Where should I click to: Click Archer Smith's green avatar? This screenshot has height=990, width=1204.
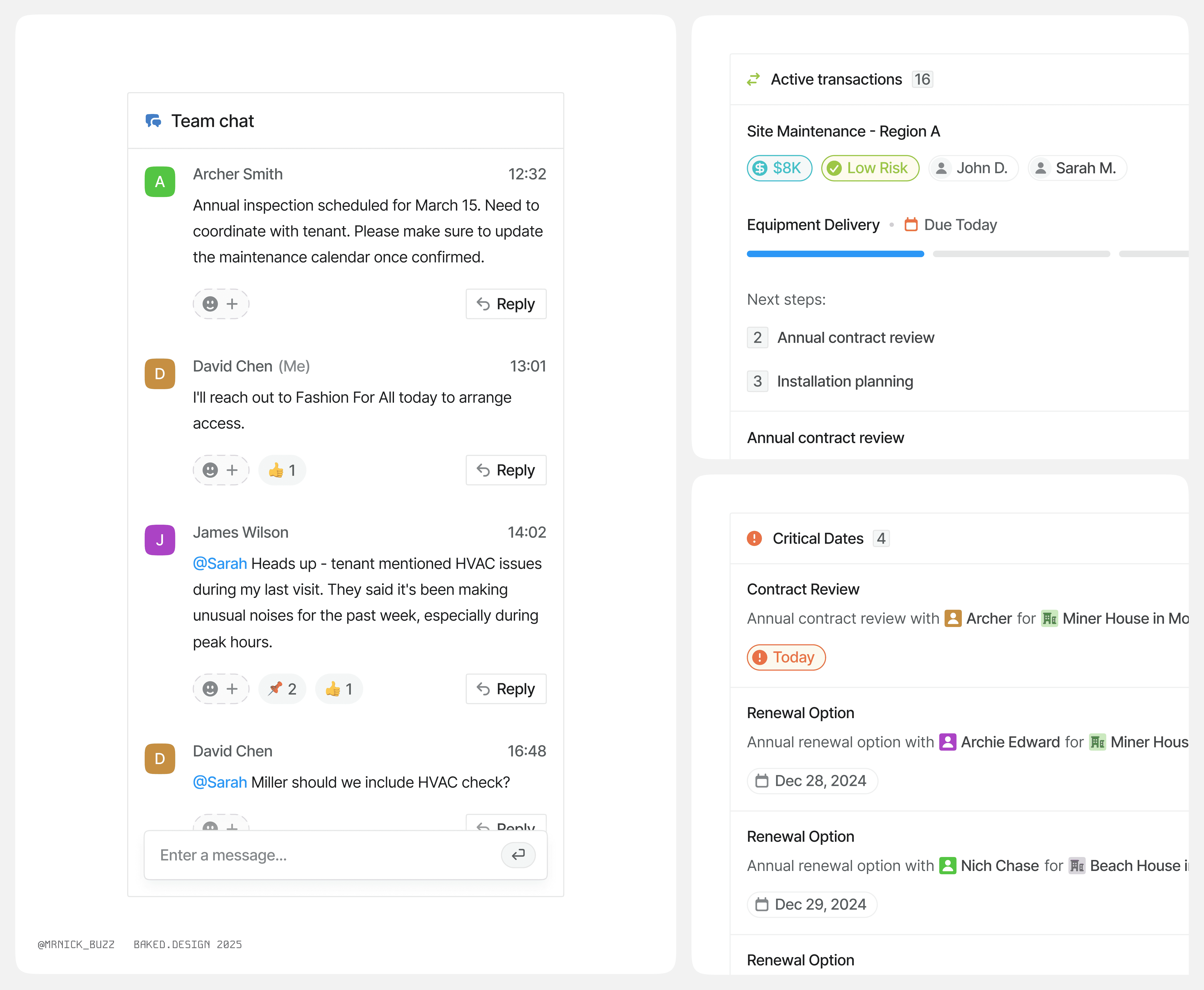(x=160, y=182)
